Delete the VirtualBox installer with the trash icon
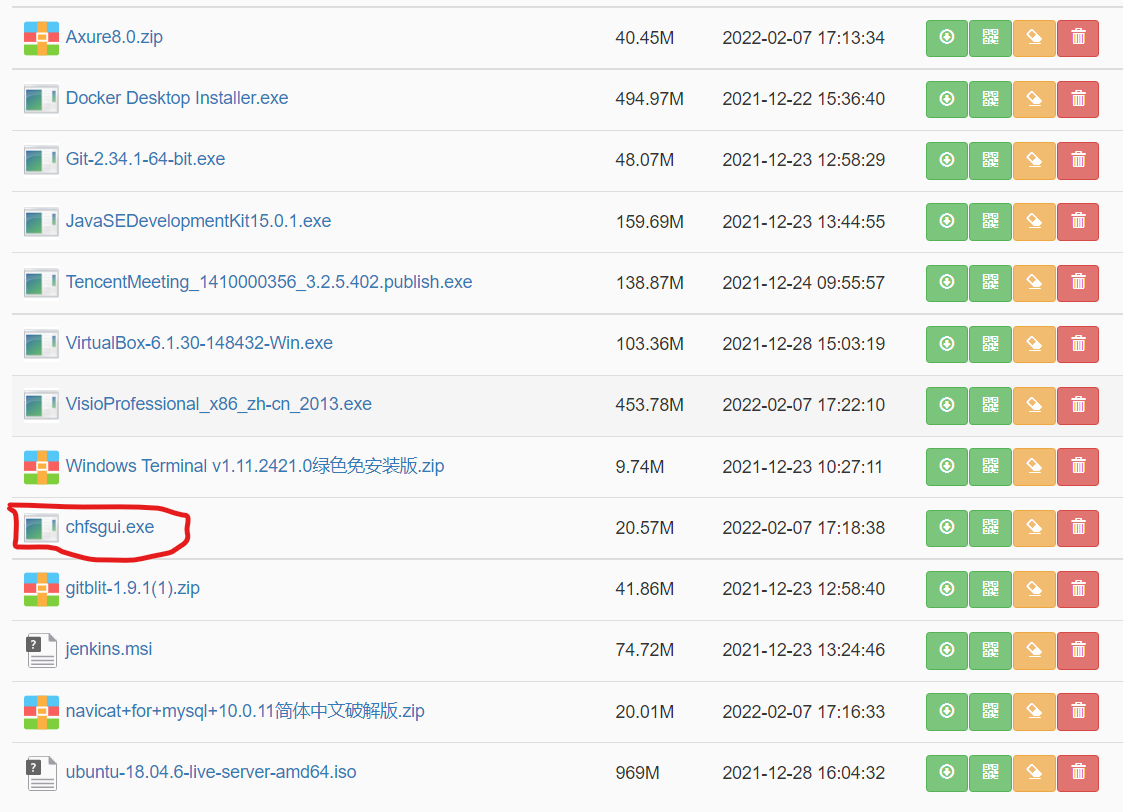Viewport: 1123px width, 812px height. (1078, 344)
